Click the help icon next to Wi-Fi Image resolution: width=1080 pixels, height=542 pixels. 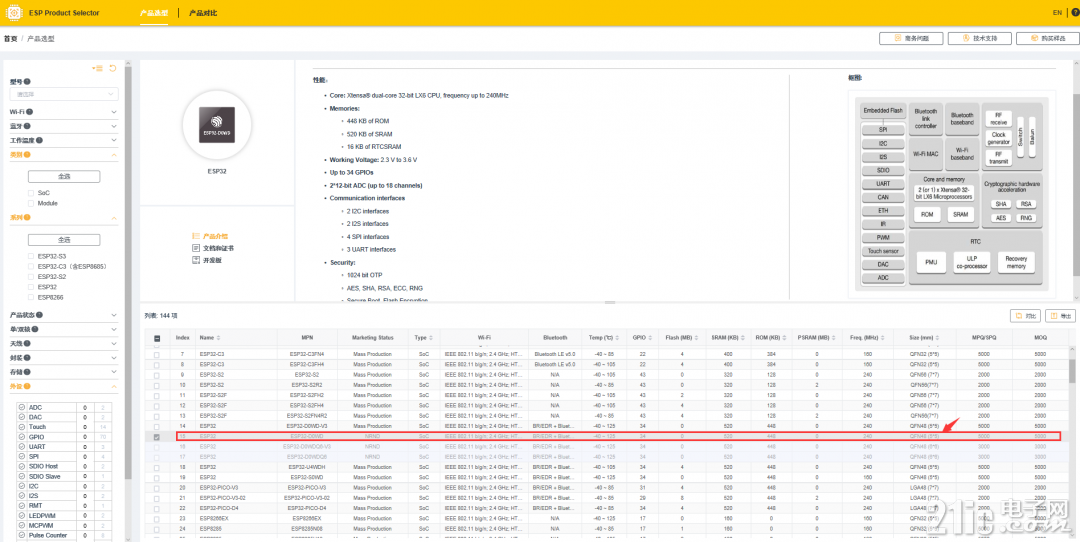[x=30, y=112]
